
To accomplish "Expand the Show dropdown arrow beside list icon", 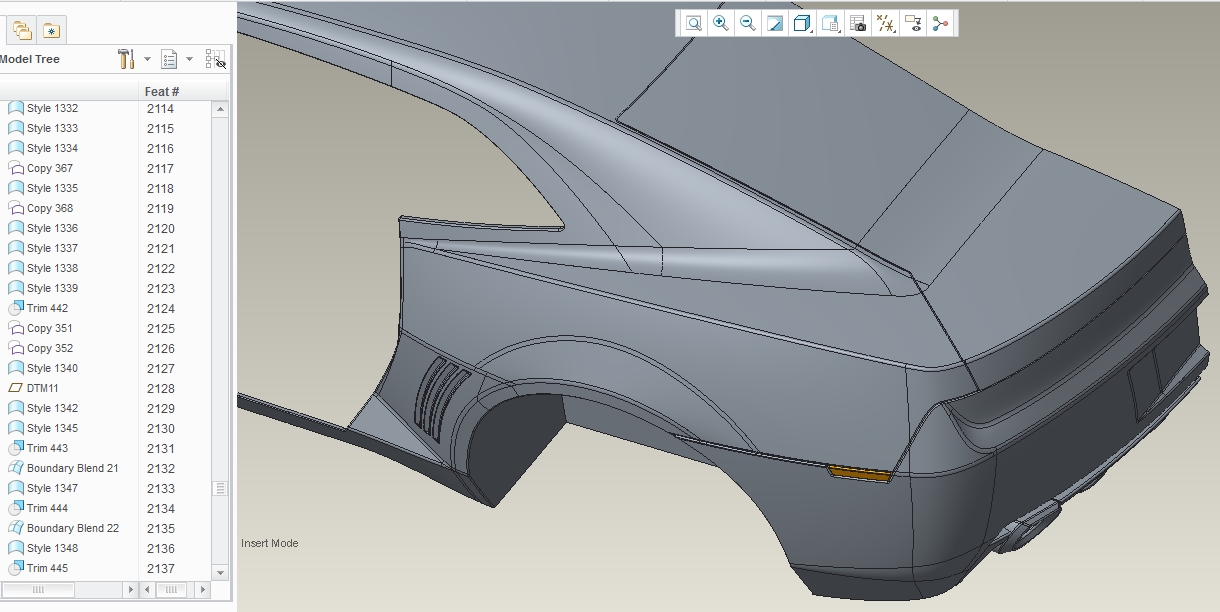I will tap(189, 59).
